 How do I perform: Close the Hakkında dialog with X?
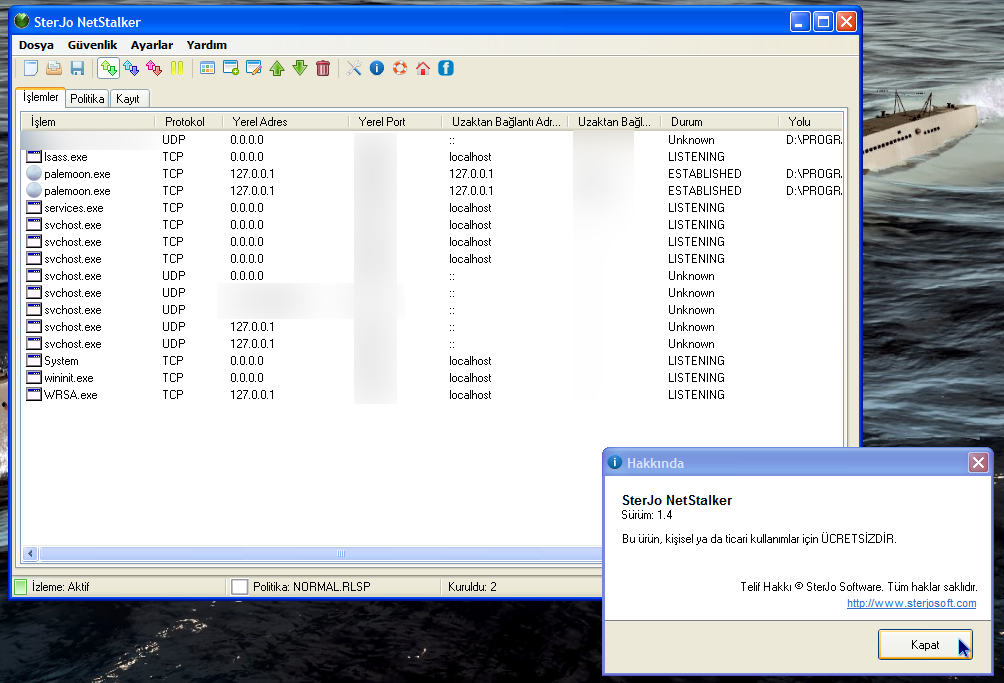[x=978, y=462]
